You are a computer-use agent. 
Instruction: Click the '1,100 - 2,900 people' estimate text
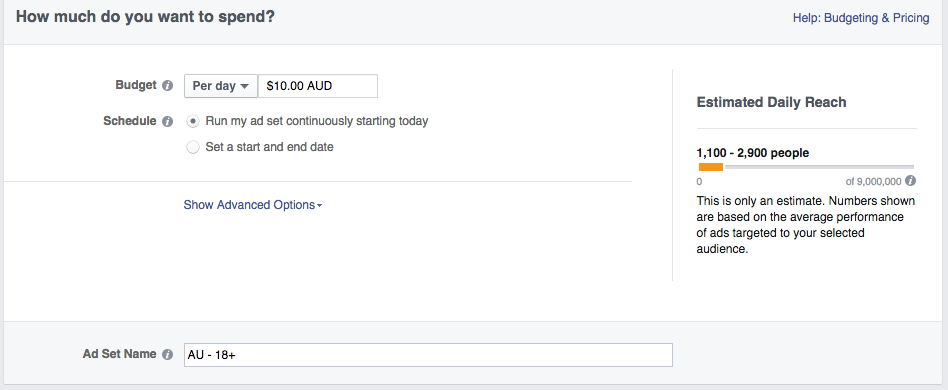pyautogui.click(x=753, y=153)
